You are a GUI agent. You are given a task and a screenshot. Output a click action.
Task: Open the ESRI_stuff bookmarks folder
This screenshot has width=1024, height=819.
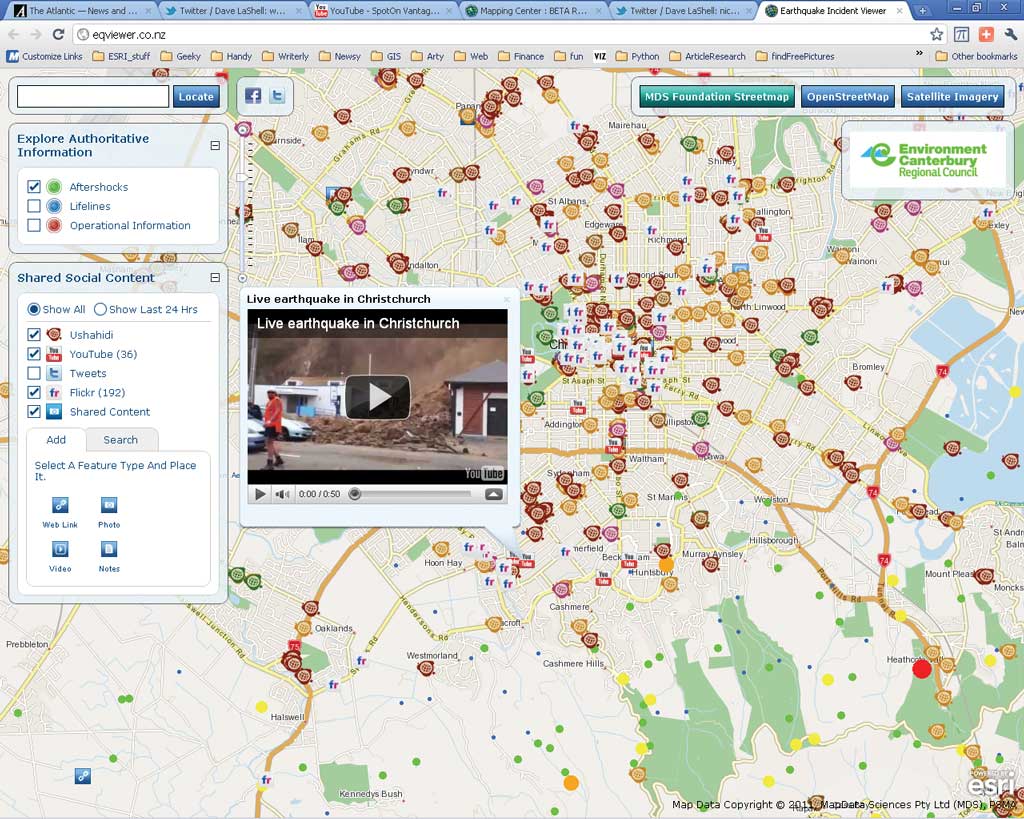[x=121, y=56]
